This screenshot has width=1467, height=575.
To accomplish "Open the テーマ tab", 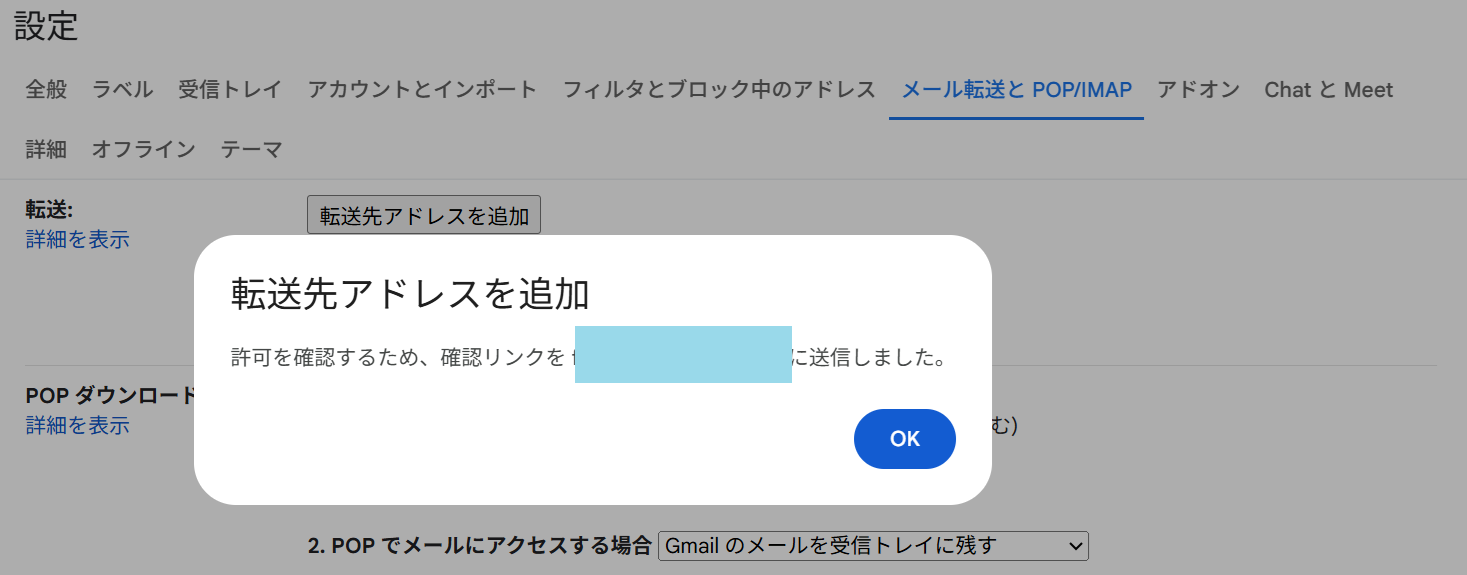I will coord(251,150).
